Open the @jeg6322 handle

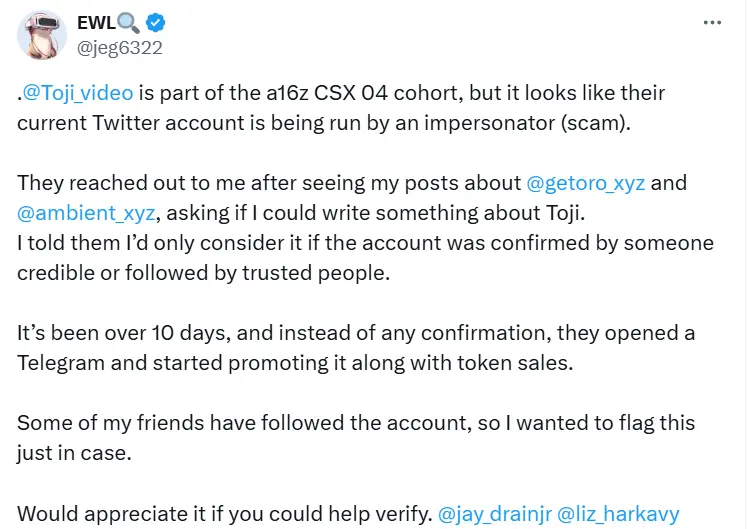click(119, 47)
